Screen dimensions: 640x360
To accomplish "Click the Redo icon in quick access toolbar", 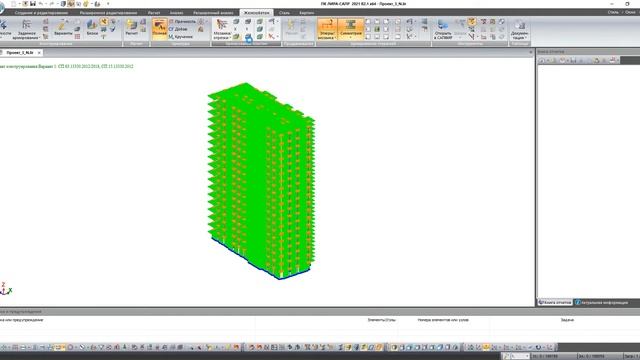I will click(51, 4).
